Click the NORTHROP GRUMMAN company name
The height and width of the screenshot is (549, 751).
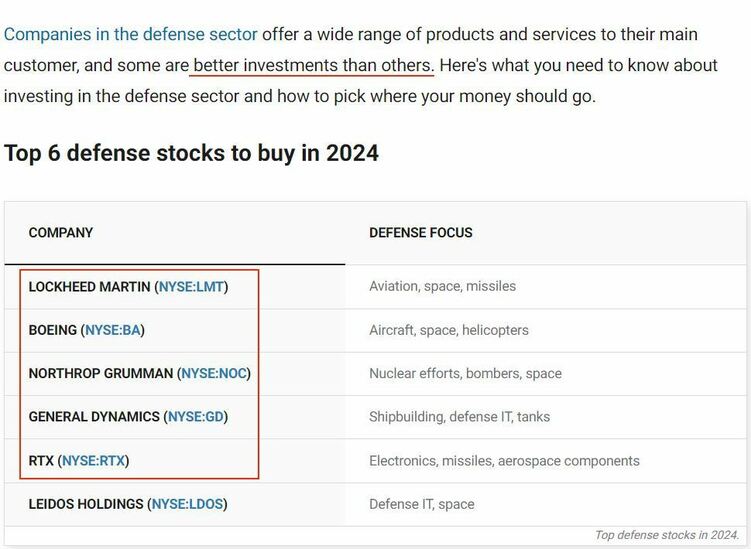click(100, 373)
